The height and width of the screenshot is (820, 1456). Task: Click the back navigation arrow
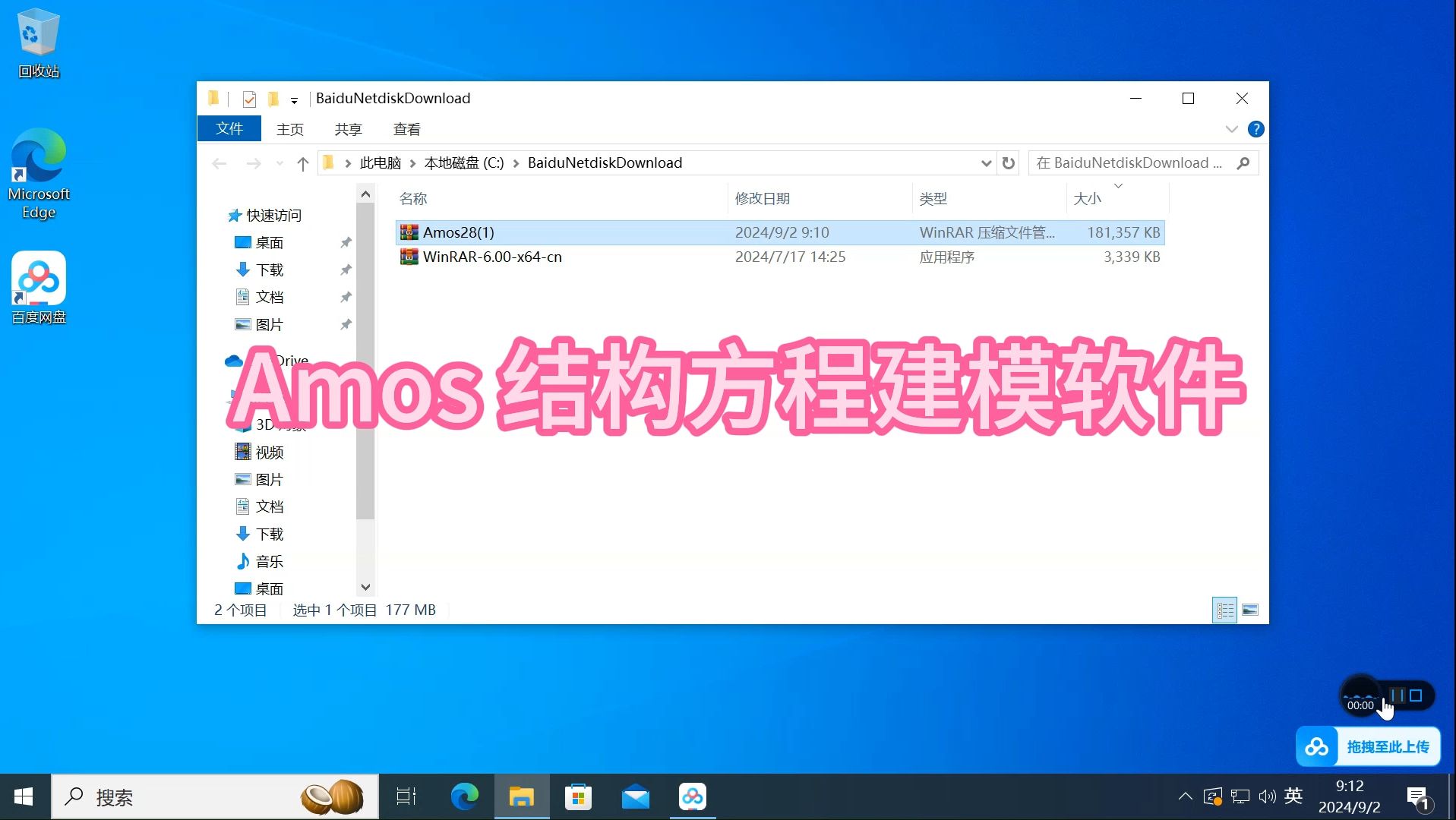coord(219,162)
